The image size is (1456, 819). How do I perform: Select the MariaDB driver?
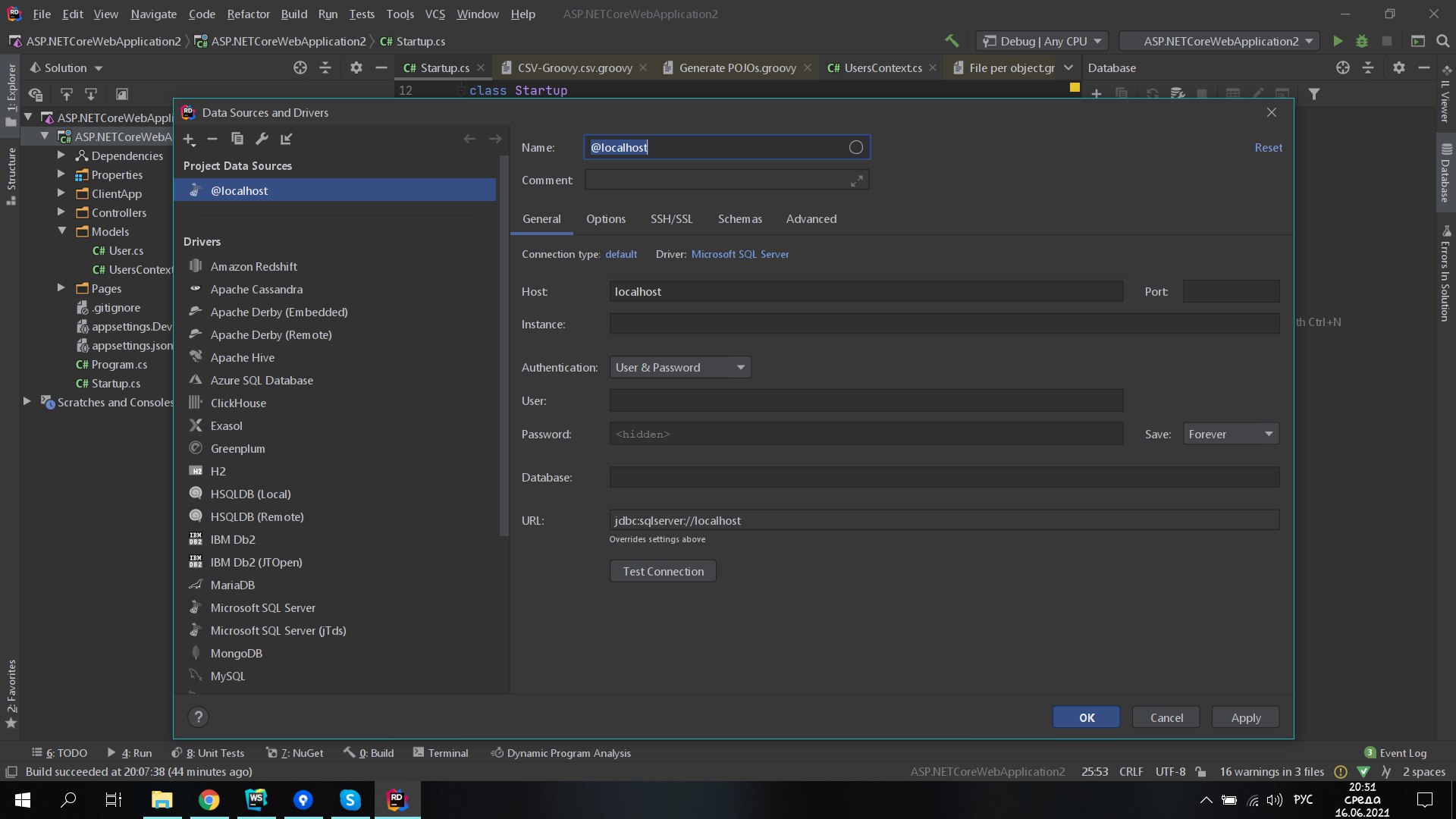point(232,585)
